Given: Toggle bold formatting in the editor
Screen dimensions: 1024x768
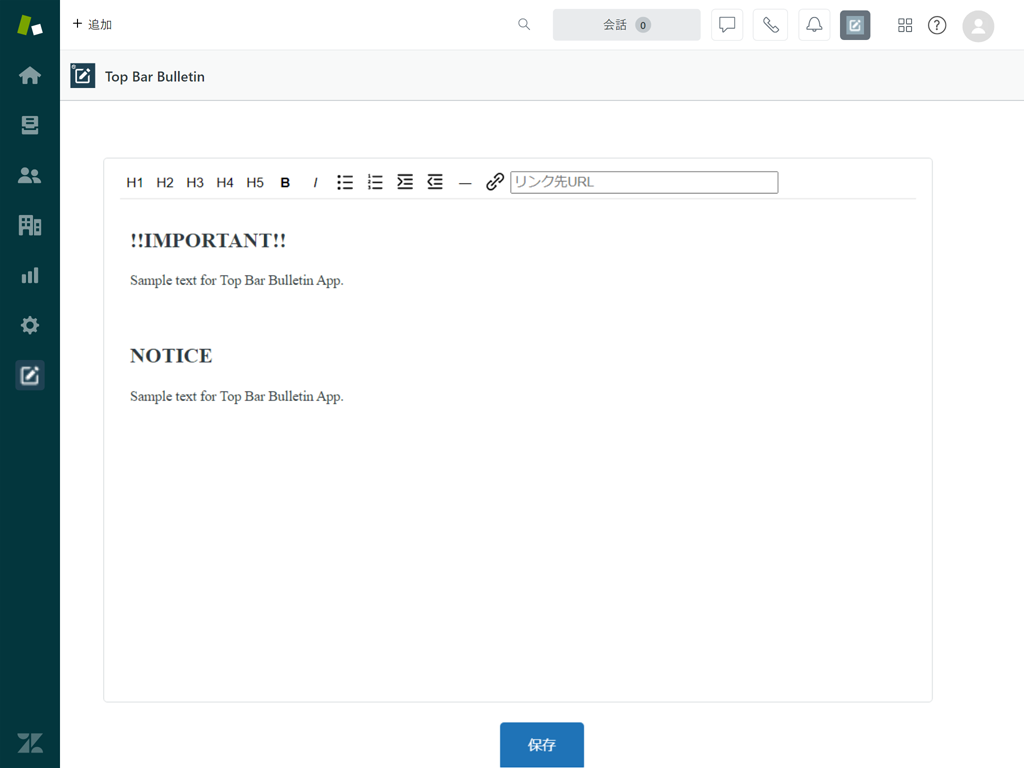Looking at the screenshot, I should pos(285,182).
